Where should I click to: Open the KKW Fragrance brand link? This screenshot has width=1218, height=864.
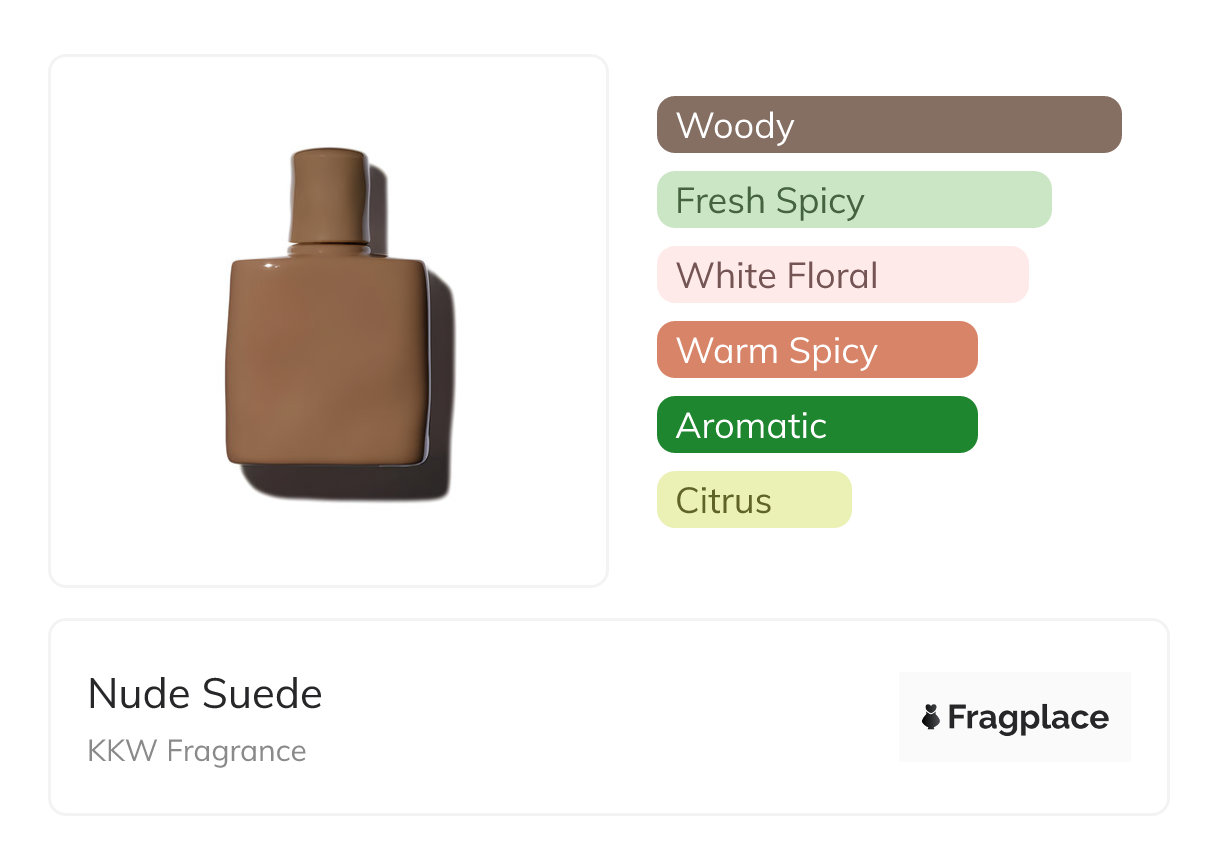point(197,751)
